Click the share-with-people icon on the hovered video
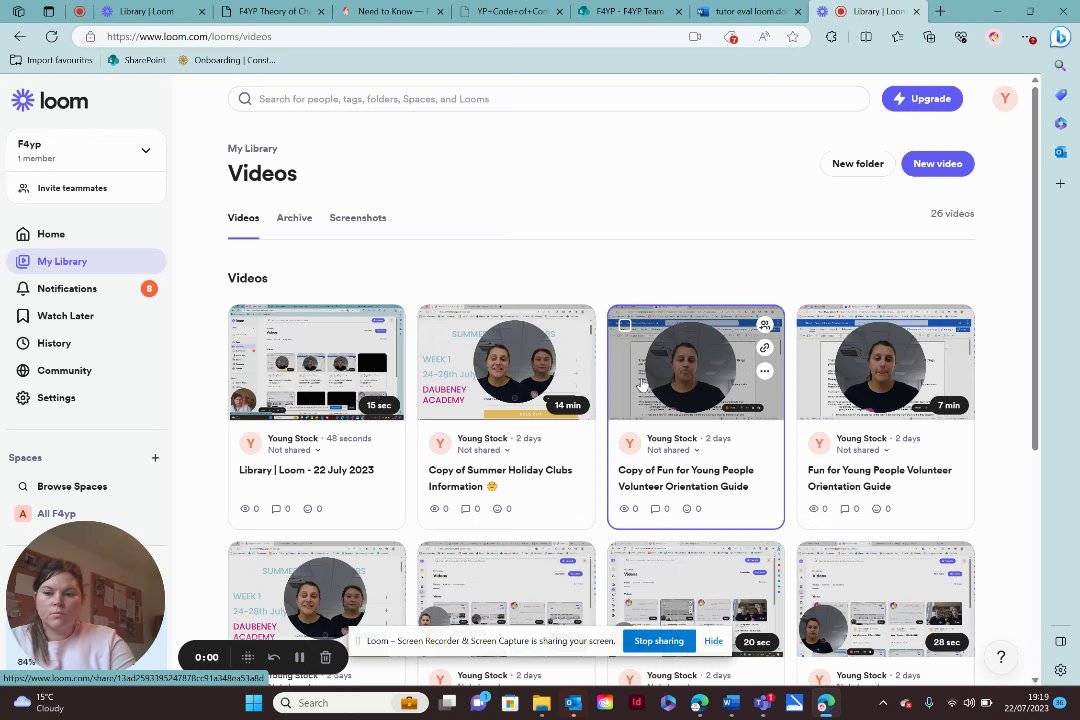Screen dimensions: 1080x720 pyautogui.click(x=765, y=325)
